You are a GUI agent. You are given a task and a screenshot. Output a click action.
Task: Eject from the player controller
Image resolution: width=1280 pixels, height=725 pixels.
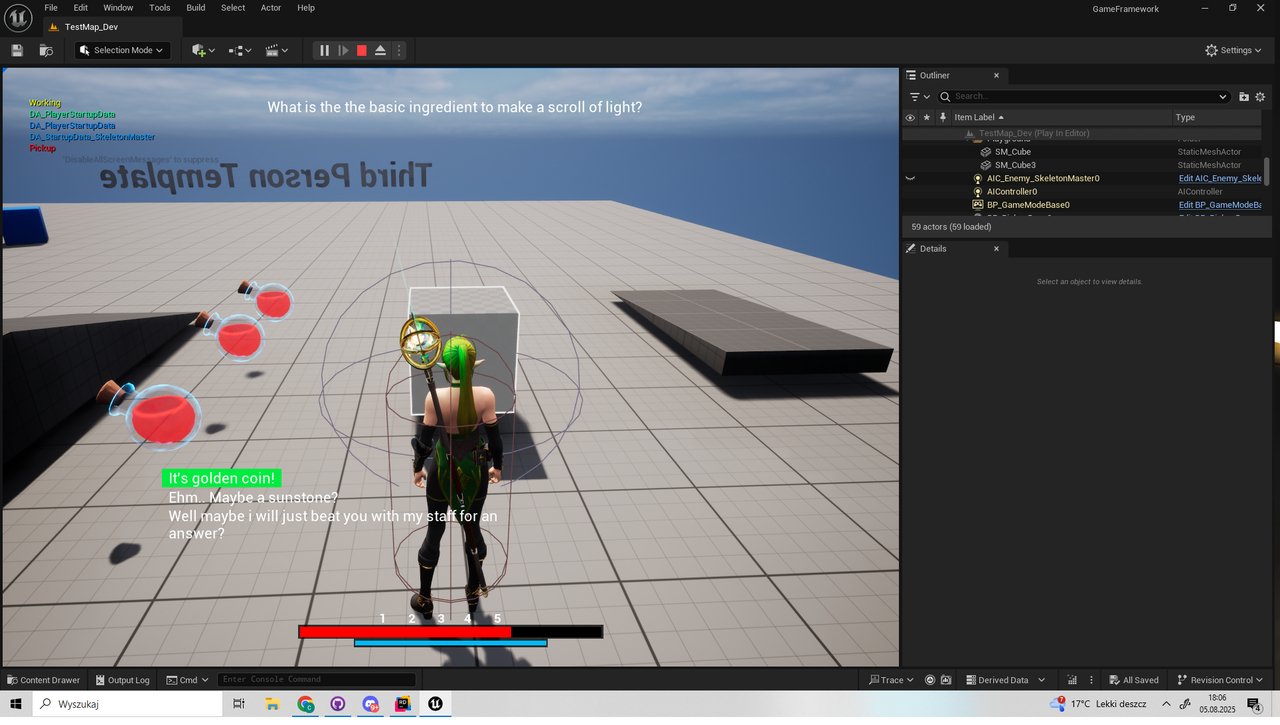pyautogui.click(x=381, y=50)
